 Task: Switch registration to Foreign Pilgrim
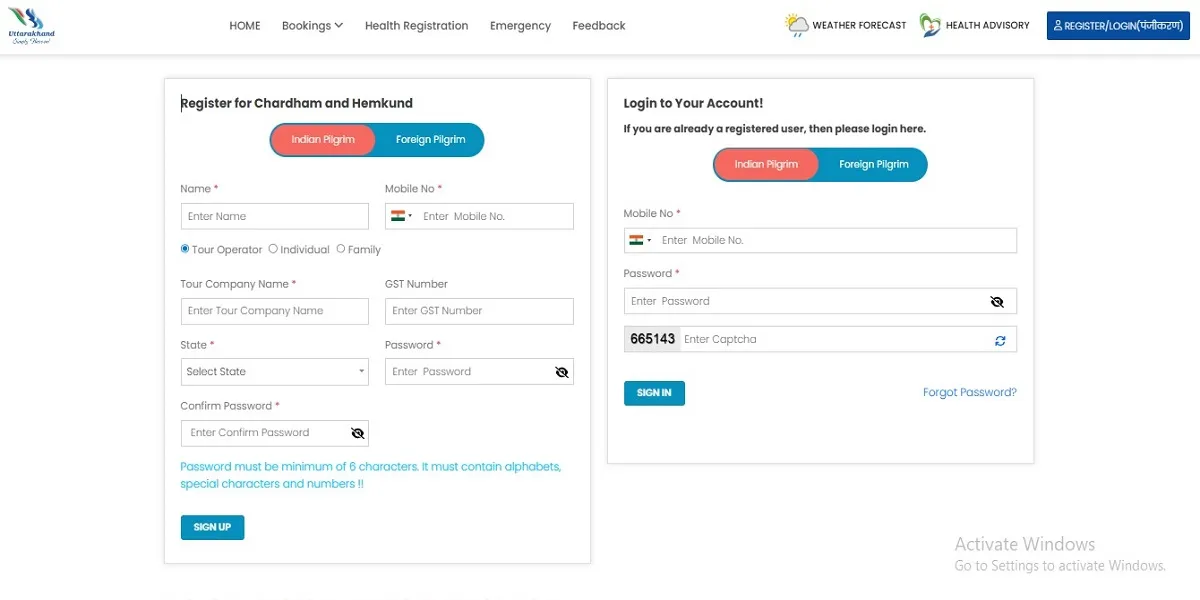(431, 140)
